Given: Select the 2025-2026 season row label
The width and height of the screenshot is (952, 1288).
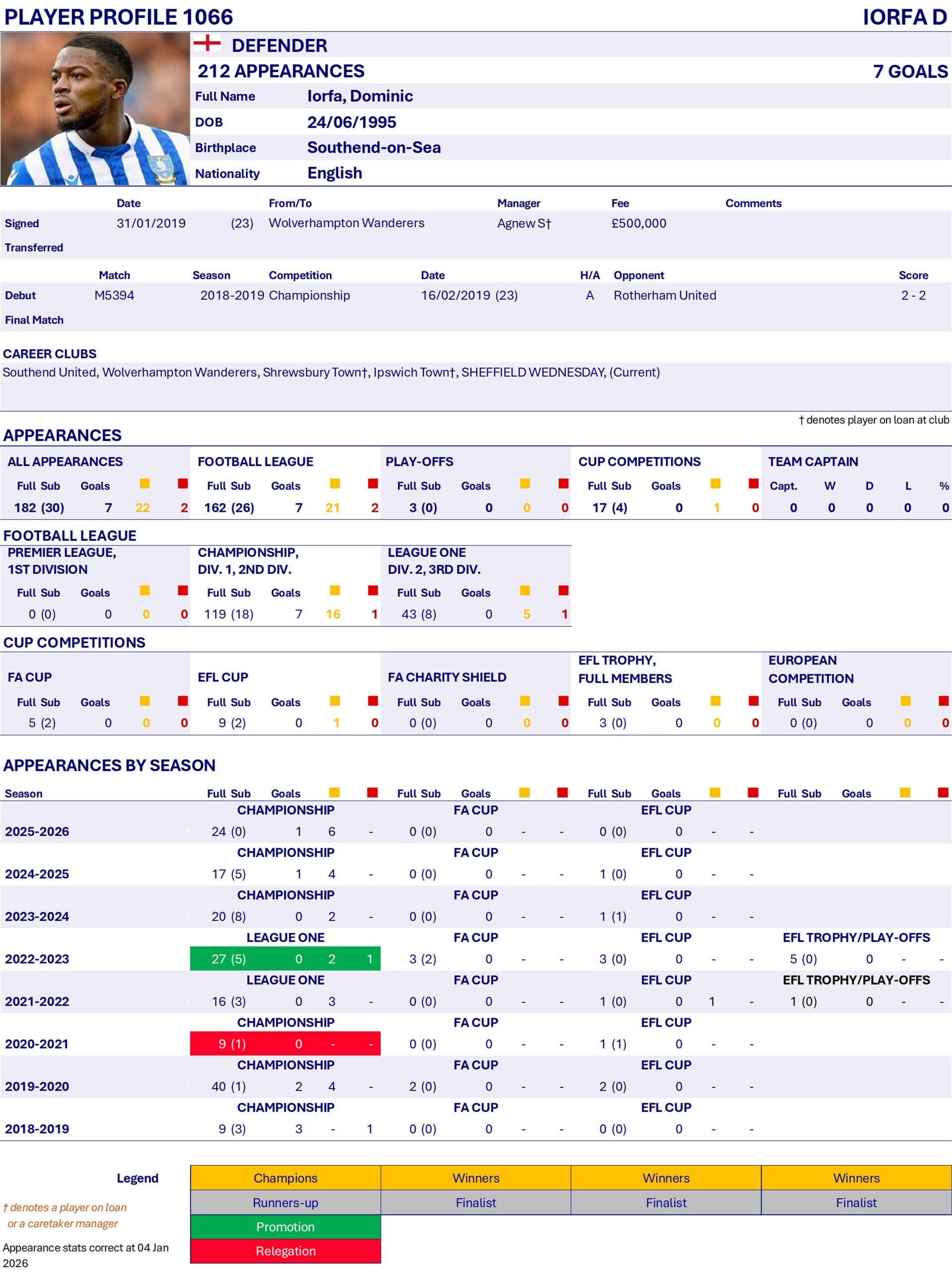Looking at the screenshot, I should pyautogui.click(x=37, y=832).
